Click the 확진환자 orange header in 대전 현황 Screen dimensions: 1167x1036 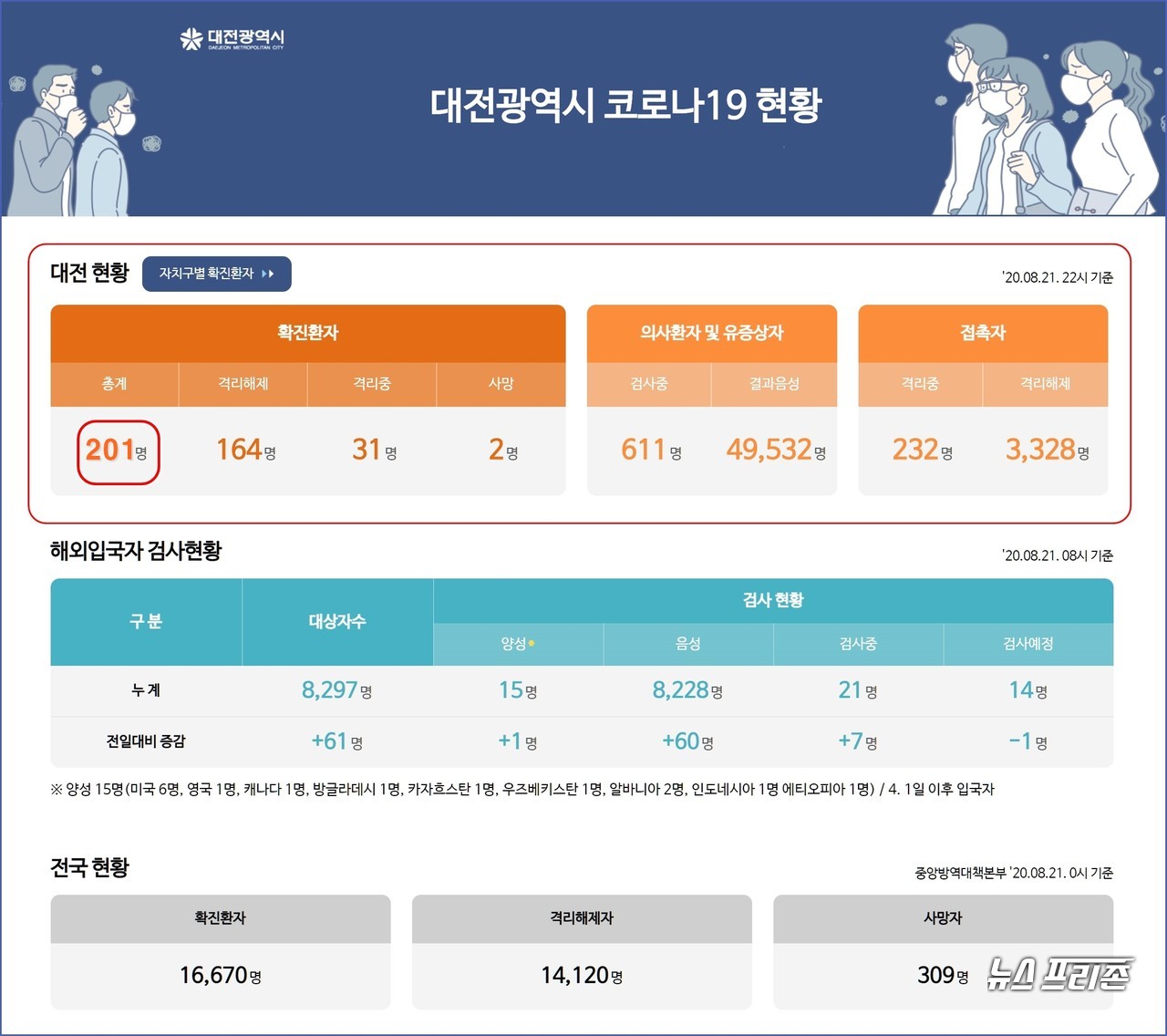[308, 333]
